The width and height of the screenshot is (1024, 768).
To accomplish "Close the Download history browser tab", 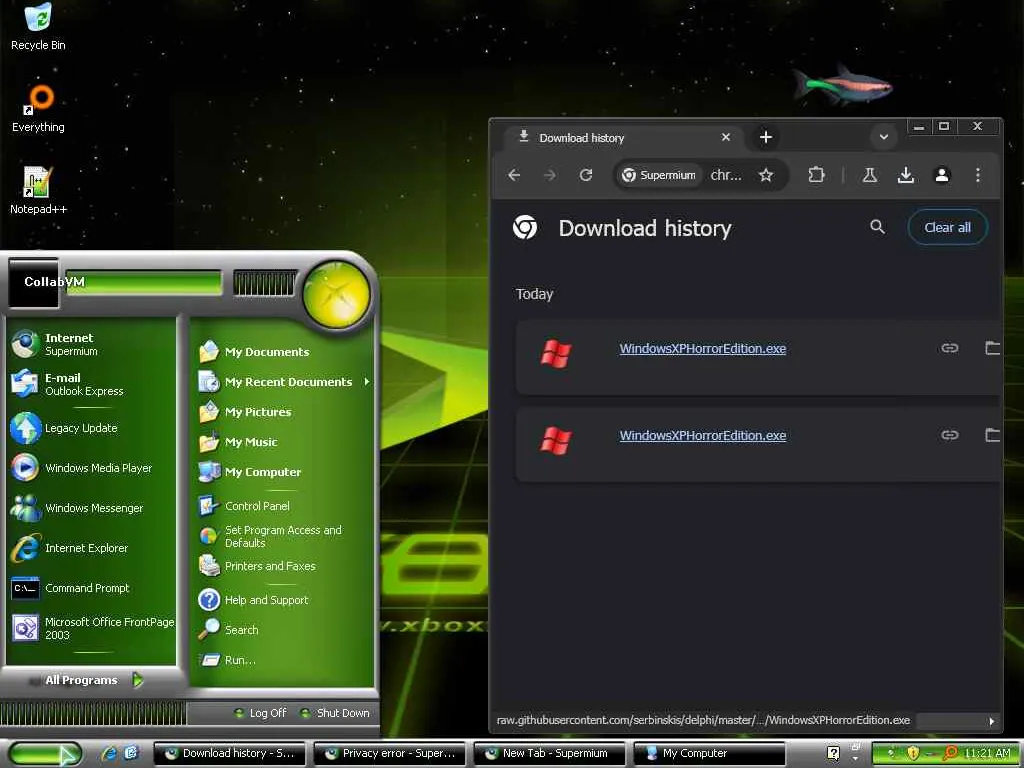I will (726, 137).
